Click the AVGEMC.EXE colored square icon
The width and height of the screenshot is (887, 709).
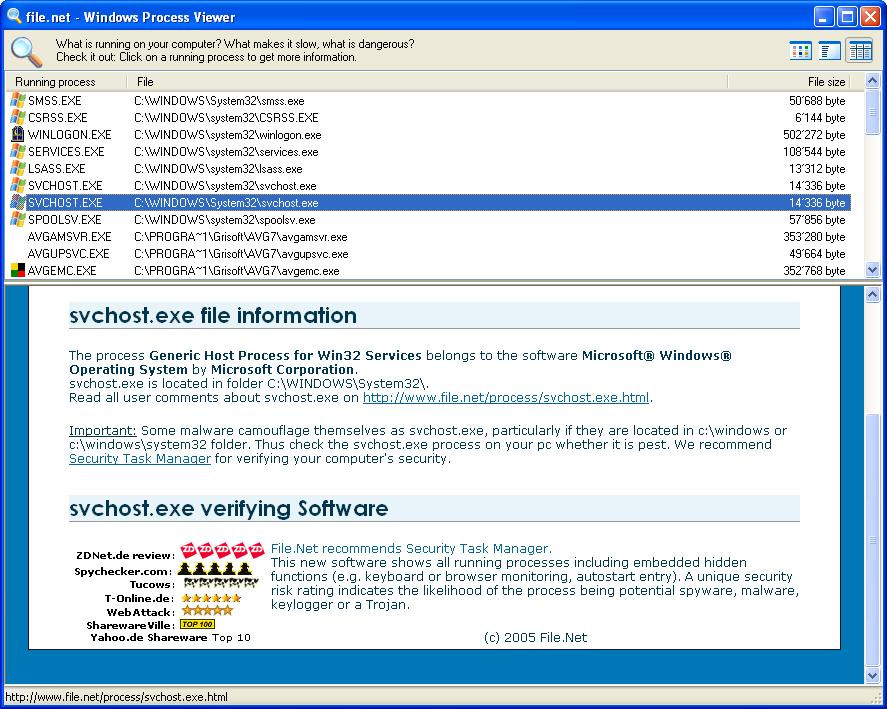click(x=18, y=270)
